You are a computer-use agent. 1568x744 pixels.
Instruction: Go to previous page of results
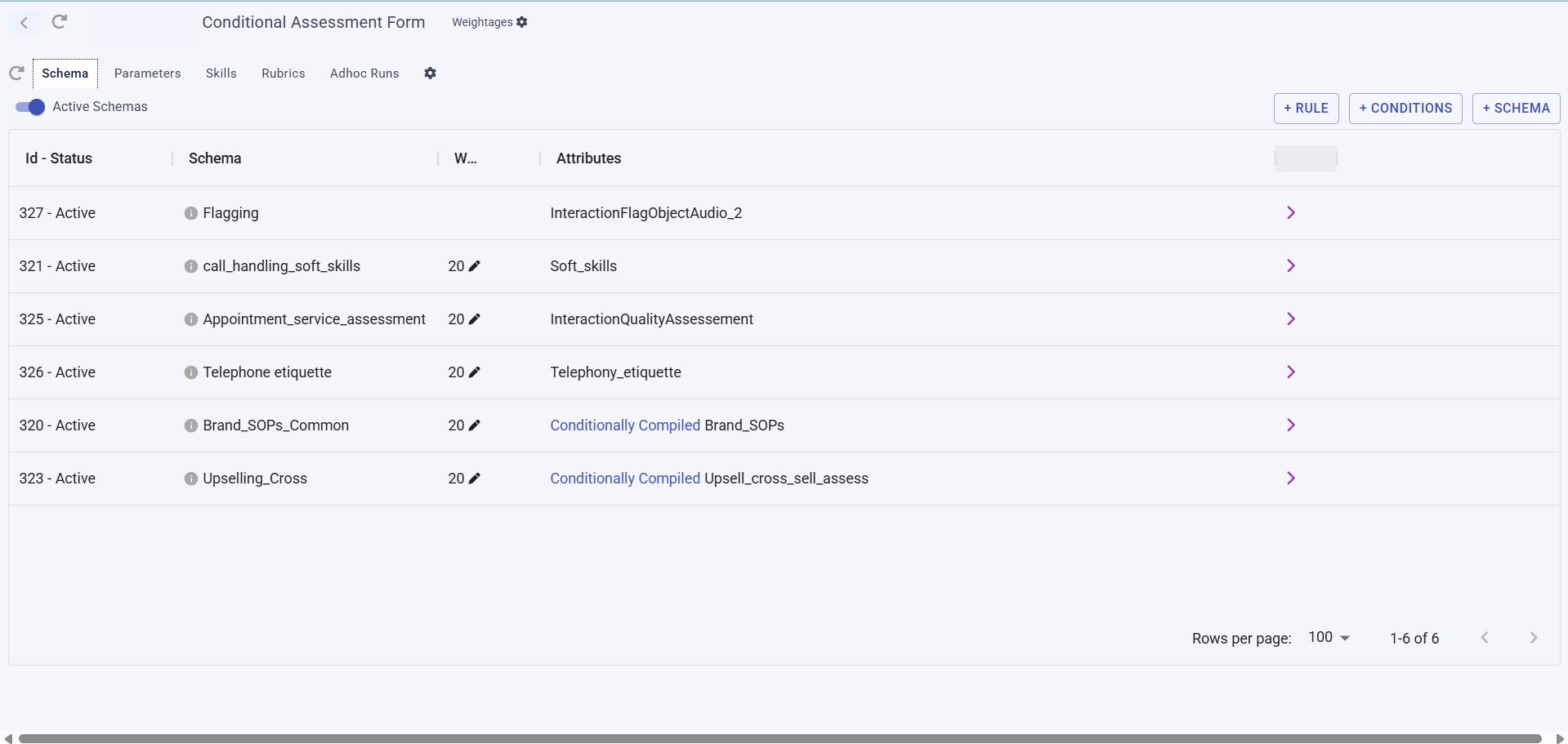pyautogui.click(x=1485, y=638)
